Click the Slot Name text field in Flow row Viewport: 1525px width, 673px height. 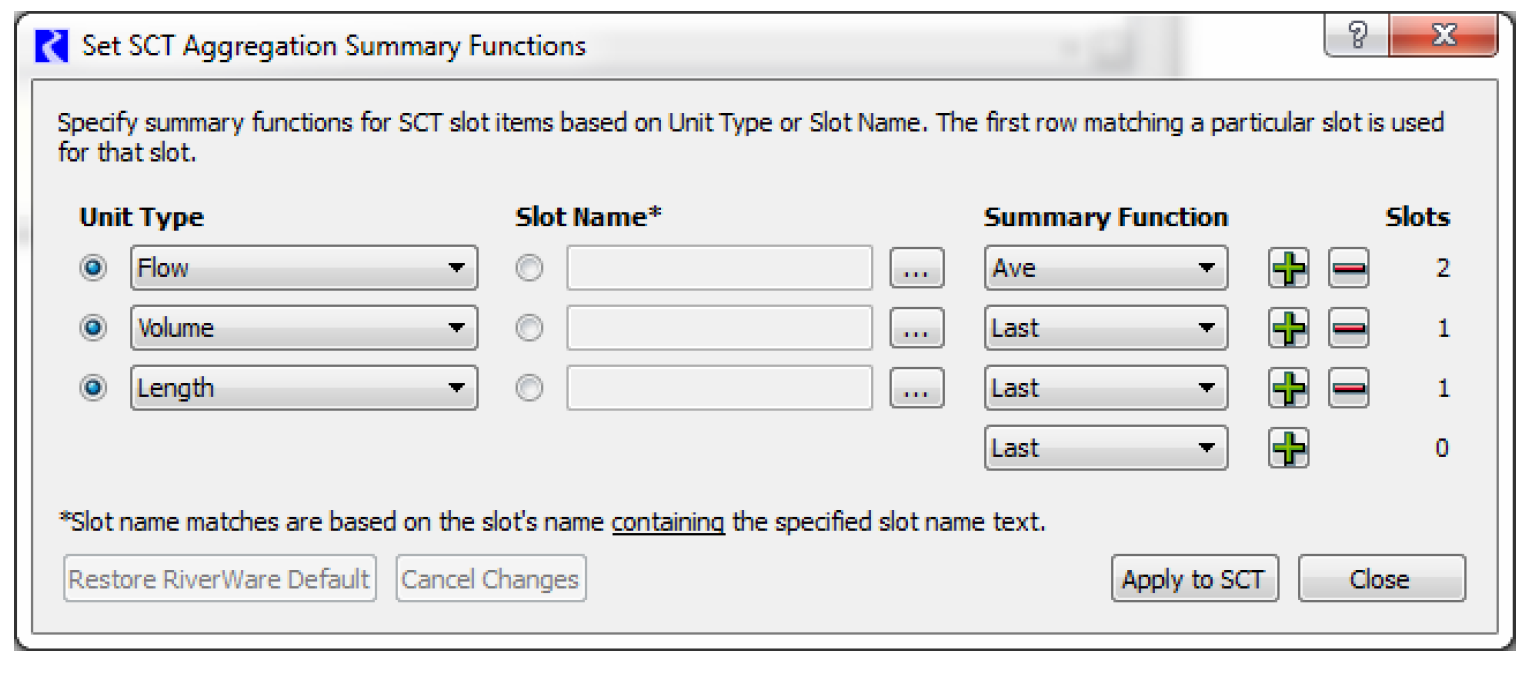[x=720, y=268]
